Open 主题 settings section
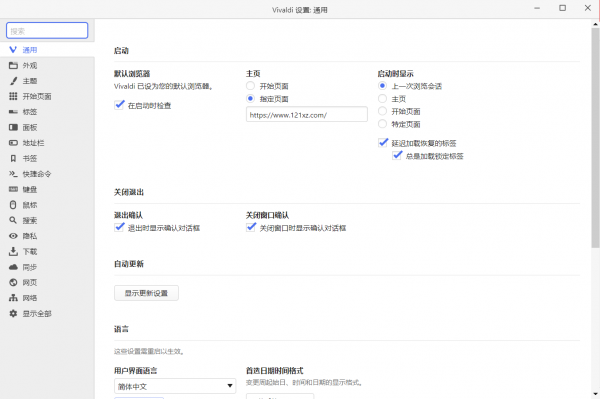This screenshot has height=399, width=600. [x=47, y=81]
